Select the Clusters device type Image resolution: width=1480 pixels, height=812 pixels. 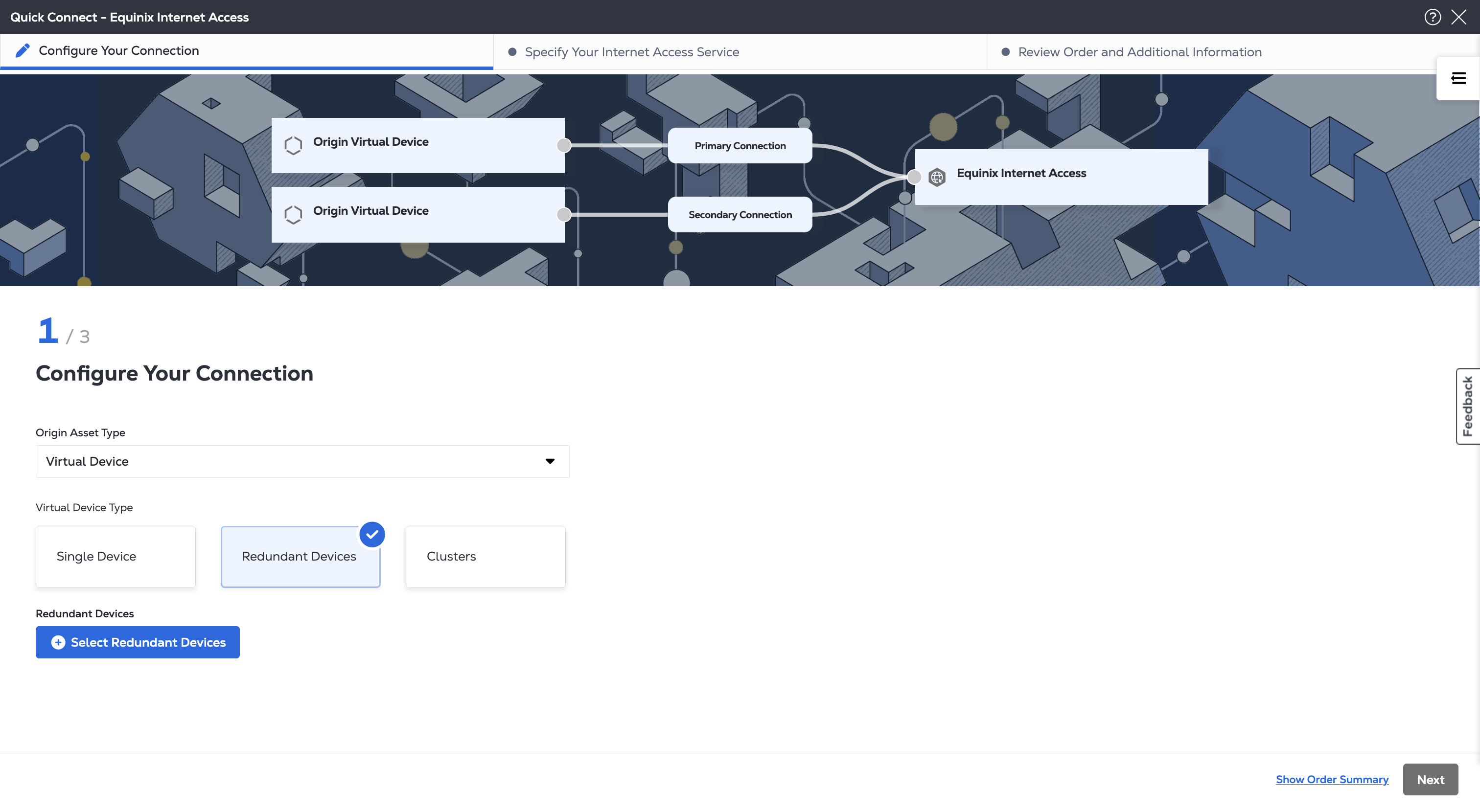(485, 557)
